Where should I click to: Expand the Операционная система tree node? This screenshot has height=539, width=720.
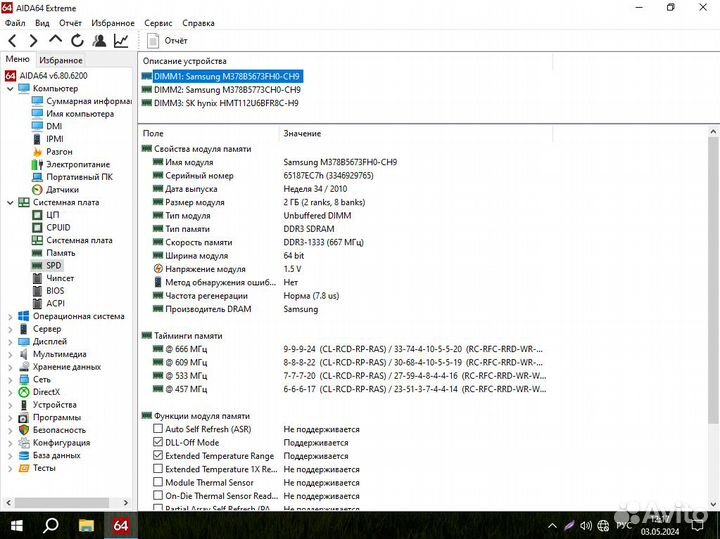pyautogui.click(x=10, y=316)
